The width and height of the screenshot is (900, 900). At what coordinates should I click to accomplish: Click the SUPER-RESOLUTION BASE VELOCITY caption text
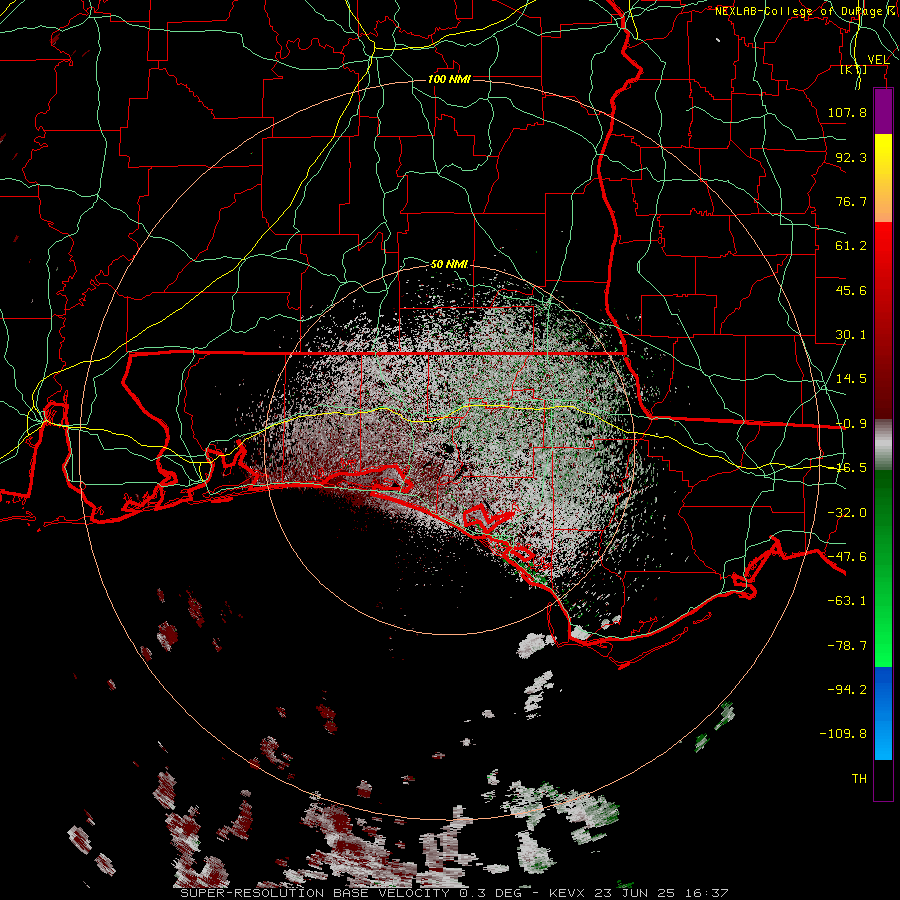pos(315,893)
